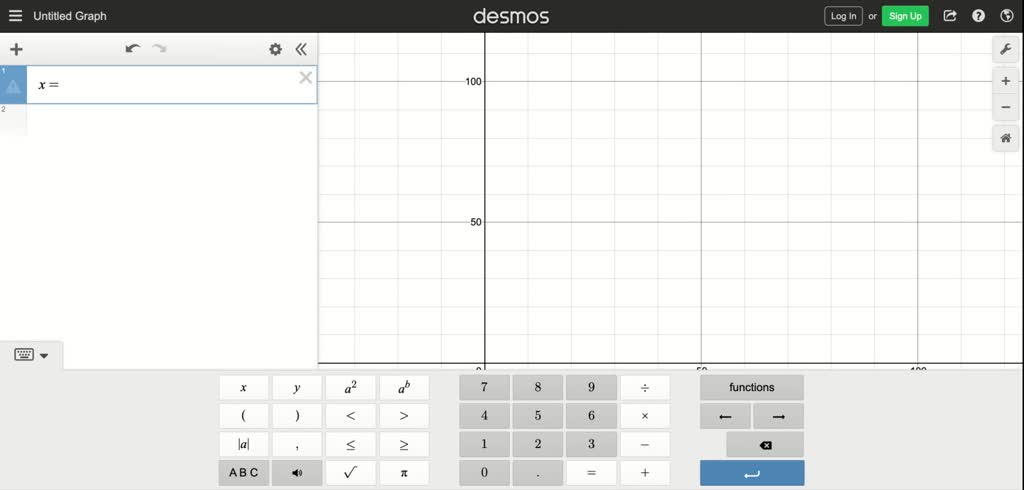Open the hamburger menu next to Untitled Graph
This screenshot has width=1024, height=490.
tap(15, 16)
